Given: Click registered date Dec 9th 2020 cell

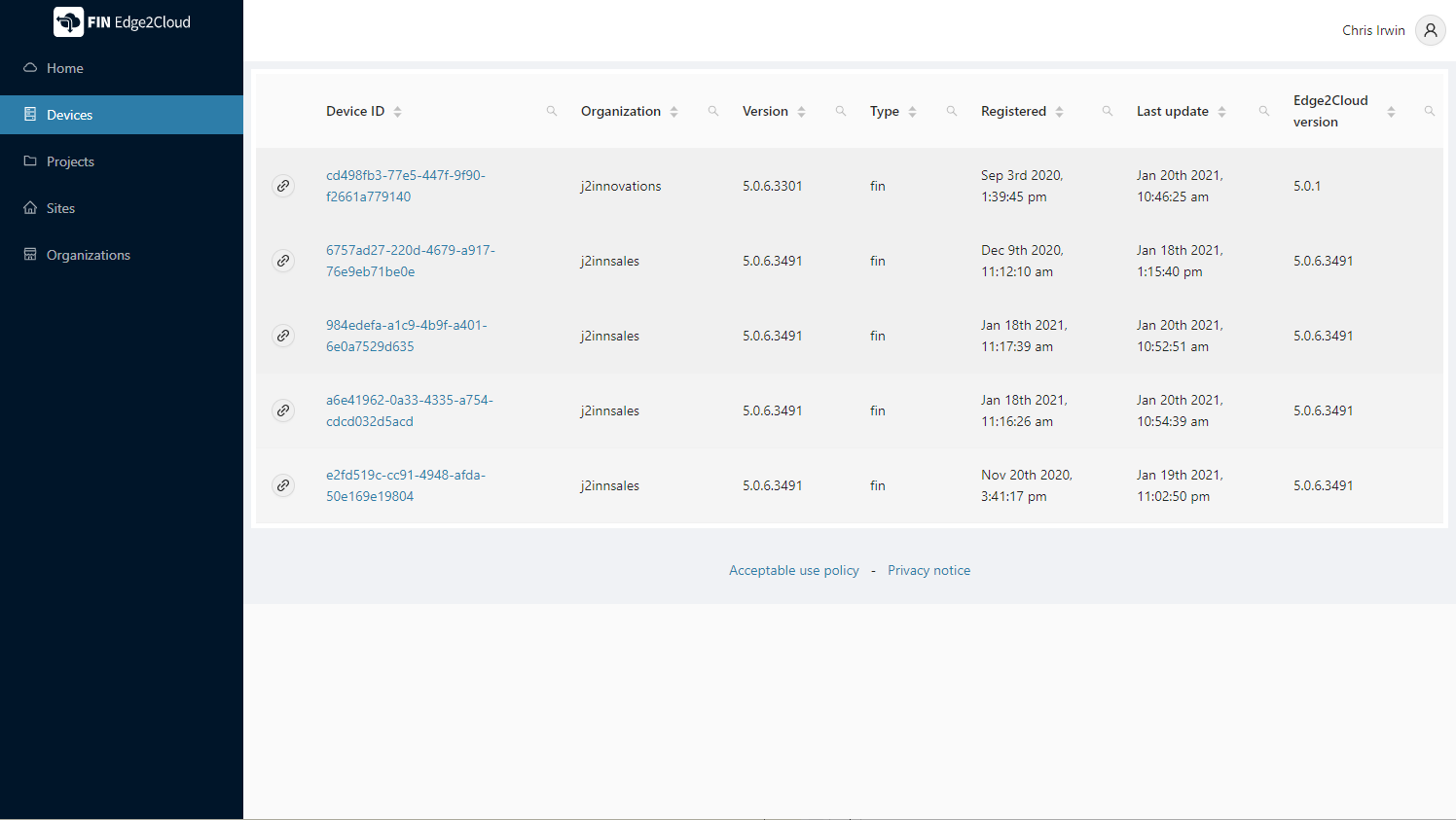Looking at the screenshot, I should 1022,261.
